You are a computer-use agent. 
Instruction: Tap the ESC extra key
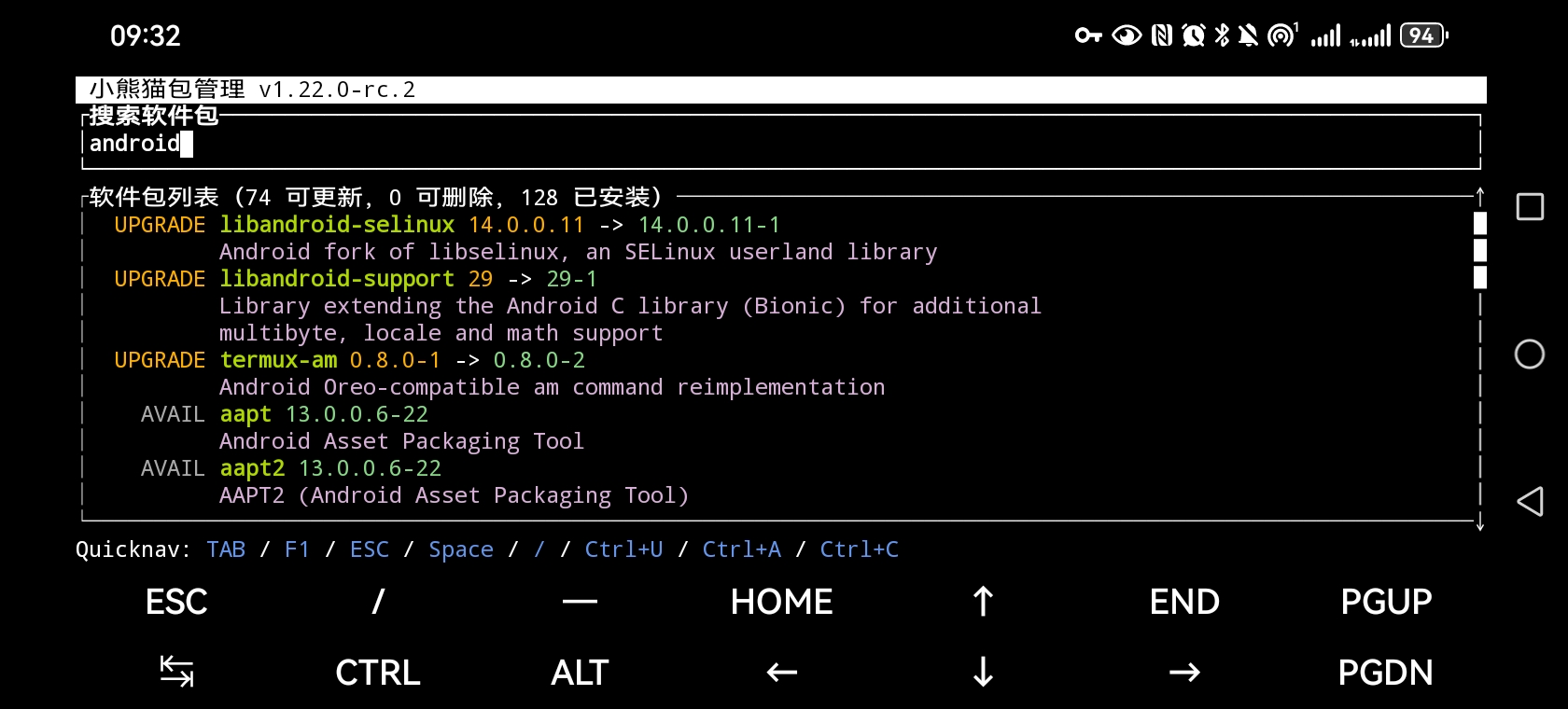coord(176,602)
